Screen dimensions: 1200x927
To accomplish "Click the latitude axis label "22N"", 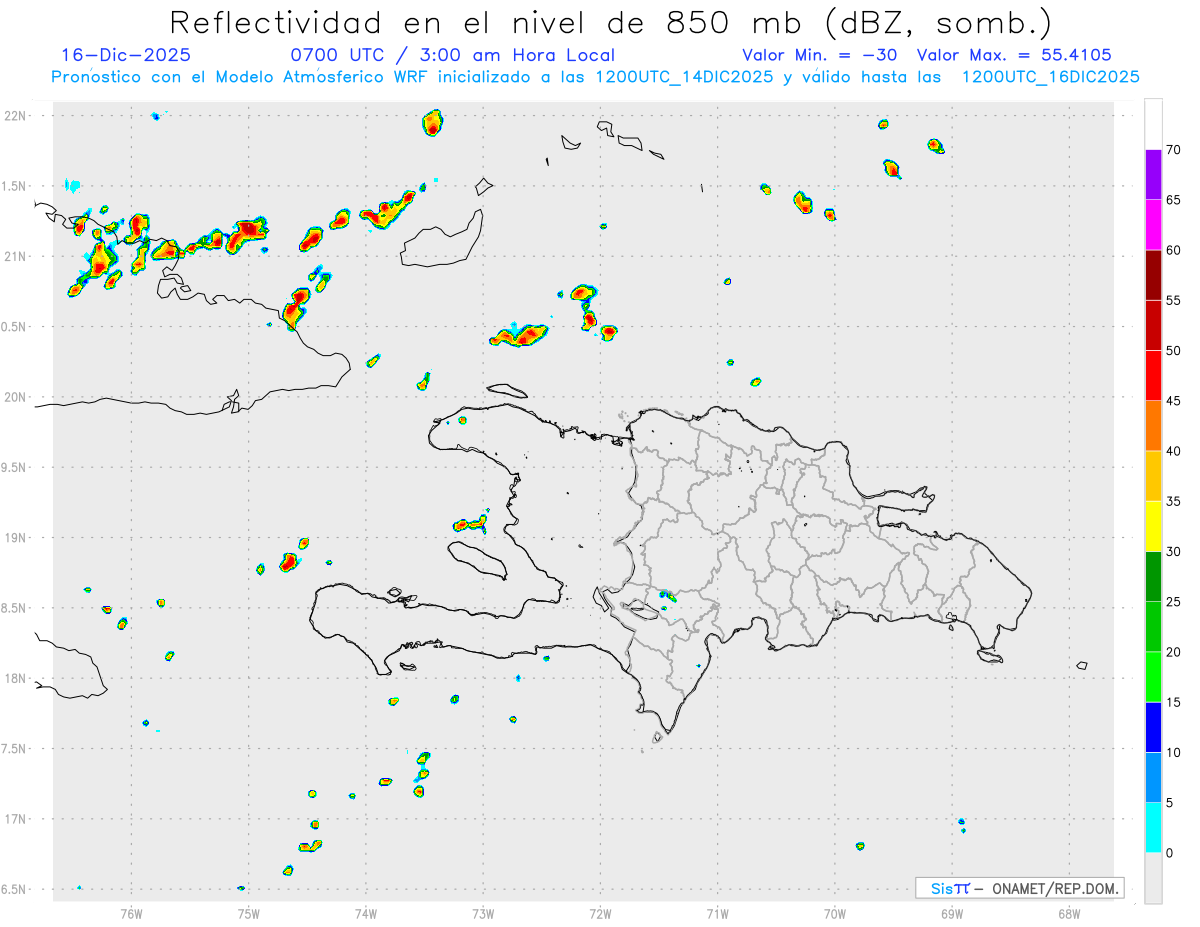I will point(16,115).
